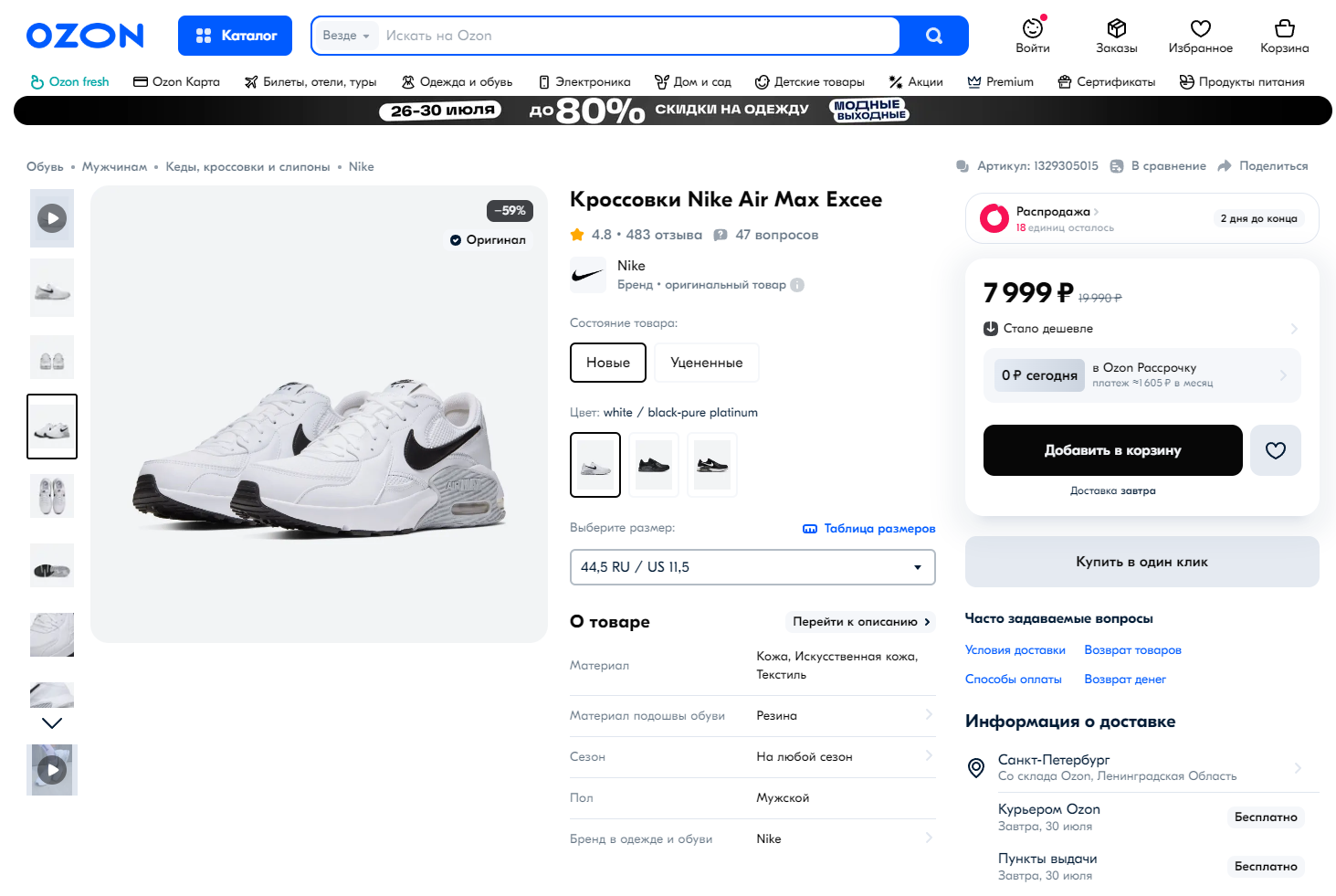The height and width of the screenshot is (896, 1336).
Task: Choose the solid black sneaker color swatch
Action: (654, 465)
